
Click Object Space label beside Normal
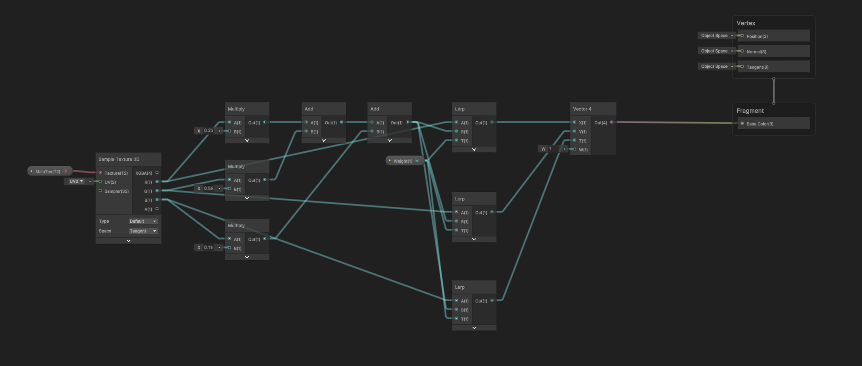tap(714, 51)
